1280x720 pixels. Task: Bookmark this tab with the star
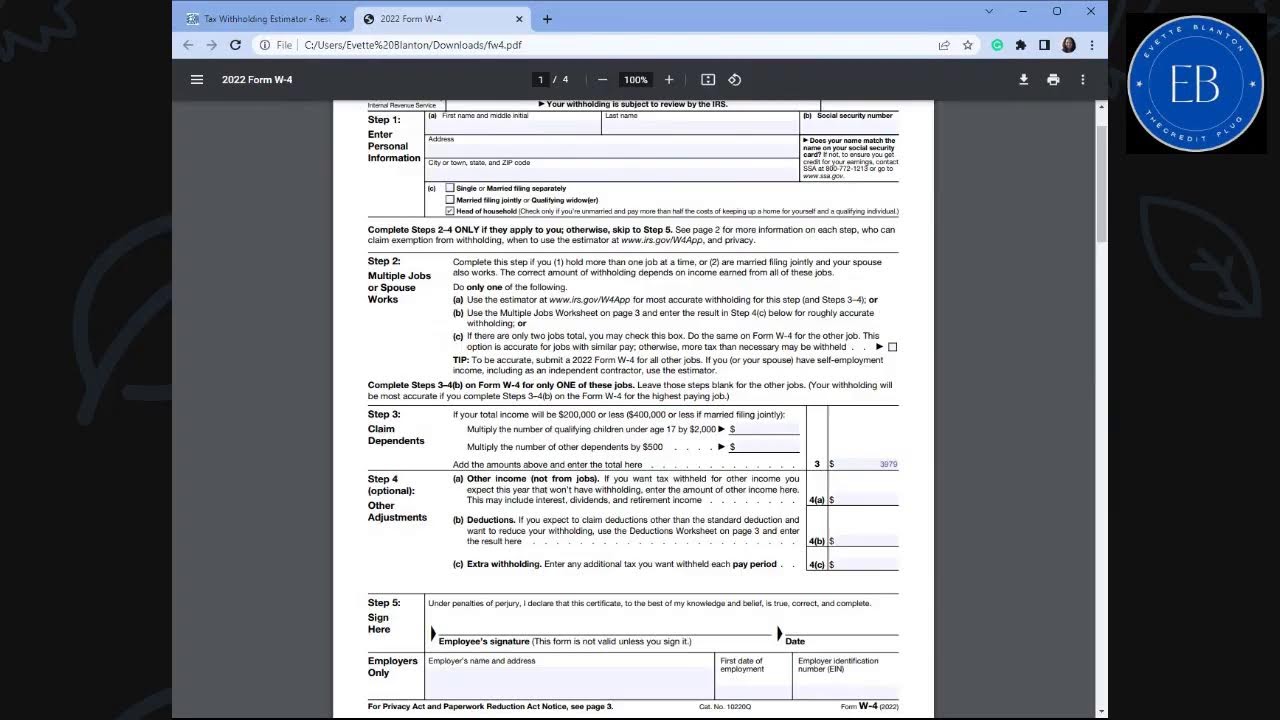coord(968,45)
